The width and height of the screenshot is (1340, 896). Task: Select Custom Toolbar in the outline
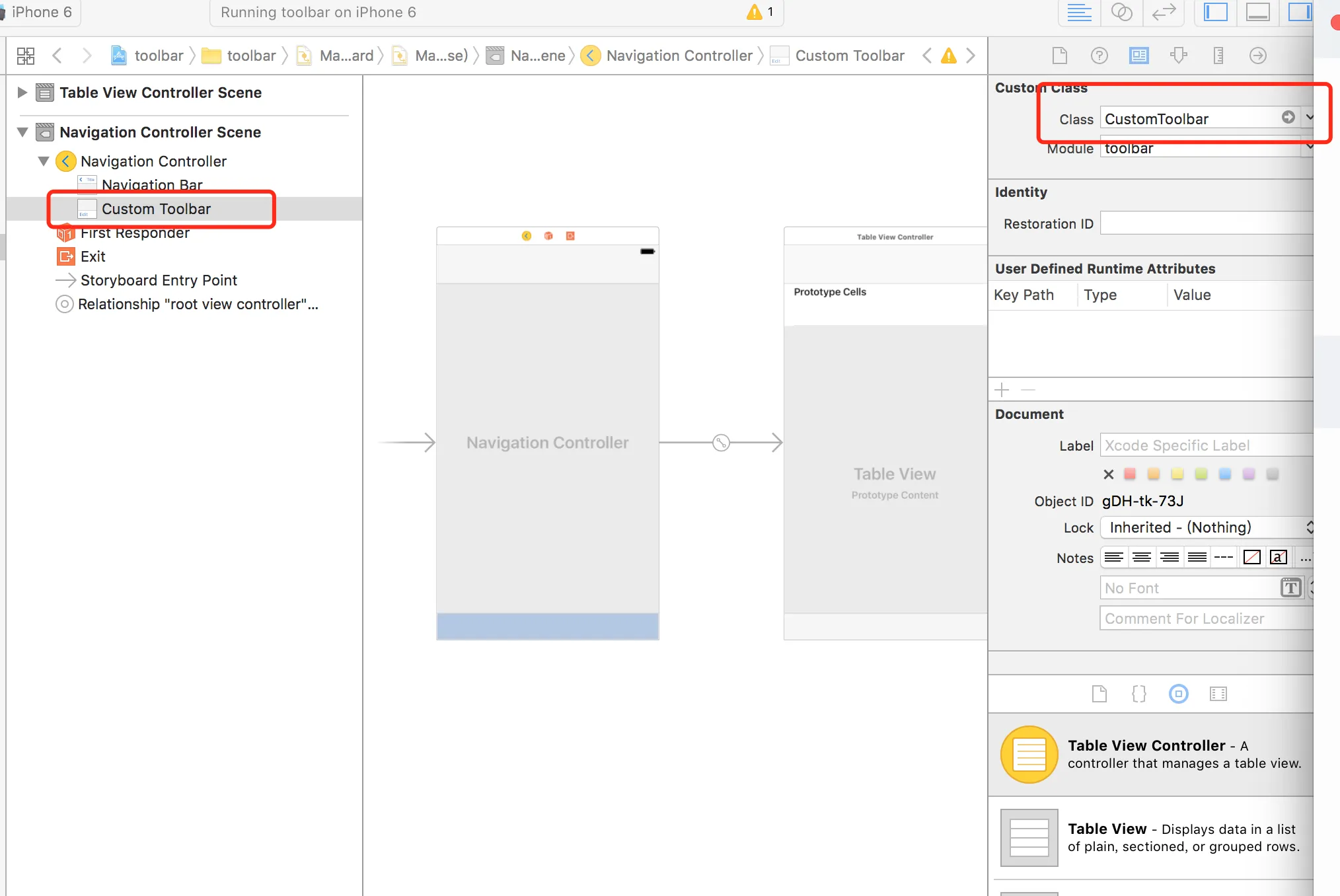click(156, 209)
